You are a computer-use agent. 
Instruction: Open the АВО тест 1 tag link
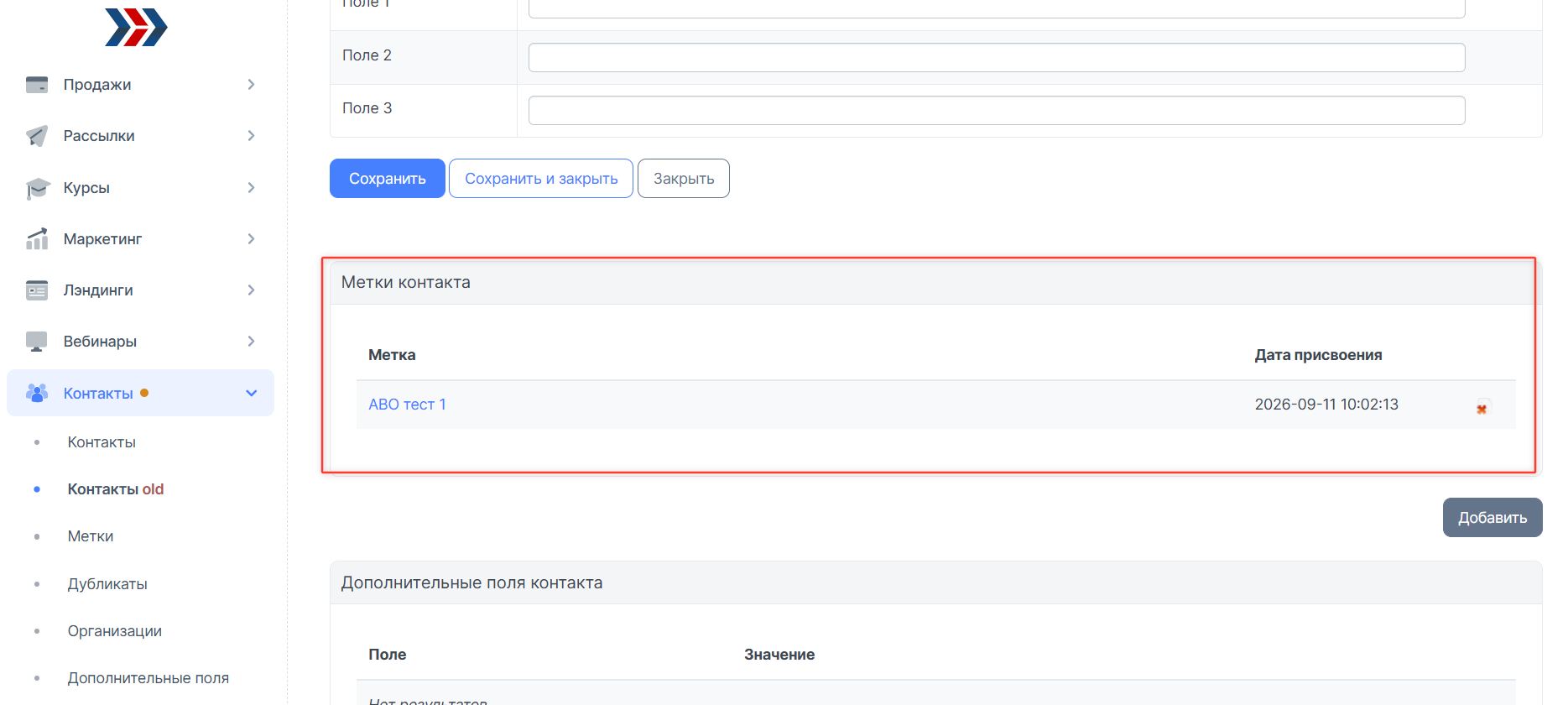(407, 405)
